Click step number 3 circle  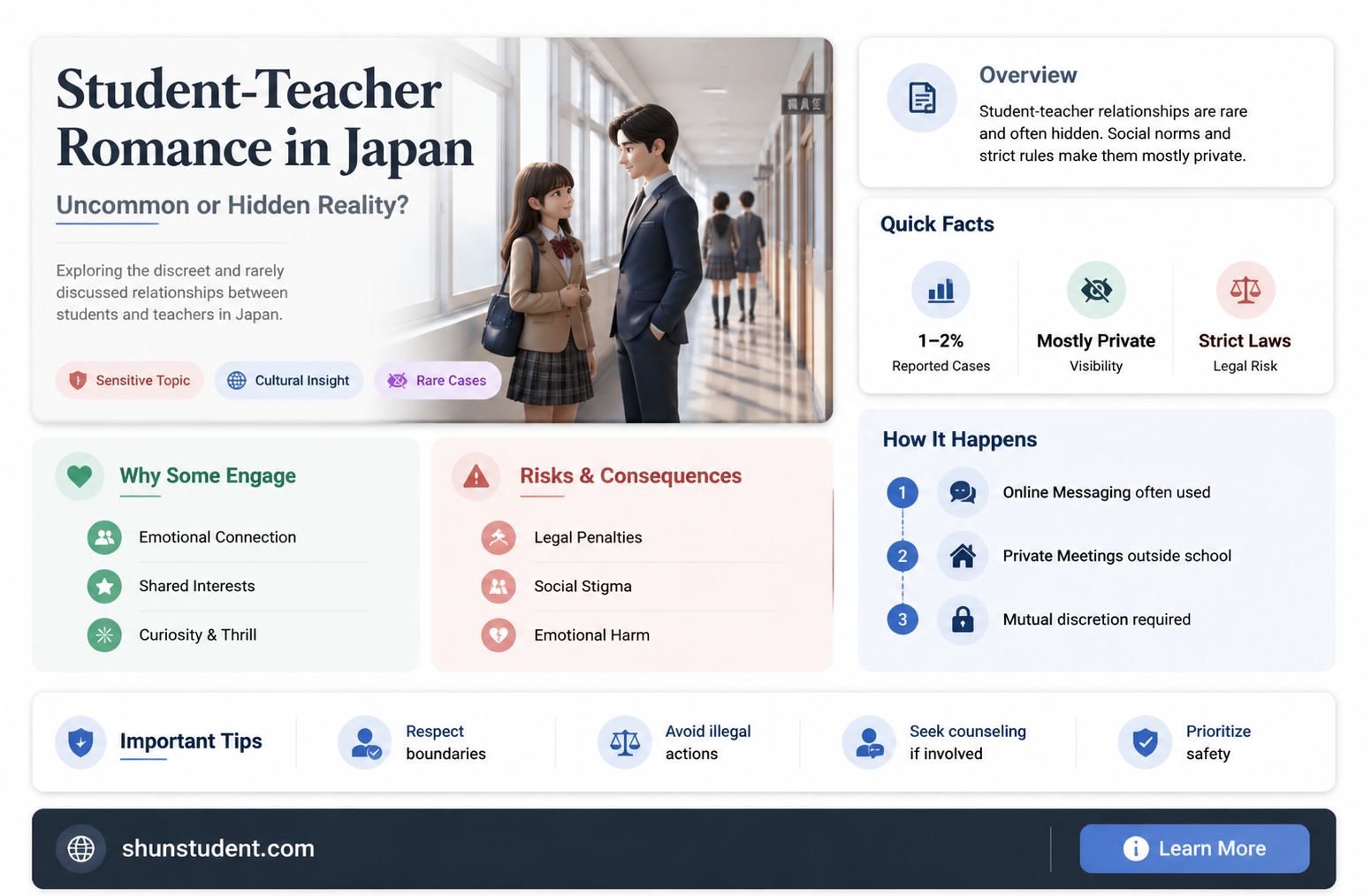[x=903, y=619]
